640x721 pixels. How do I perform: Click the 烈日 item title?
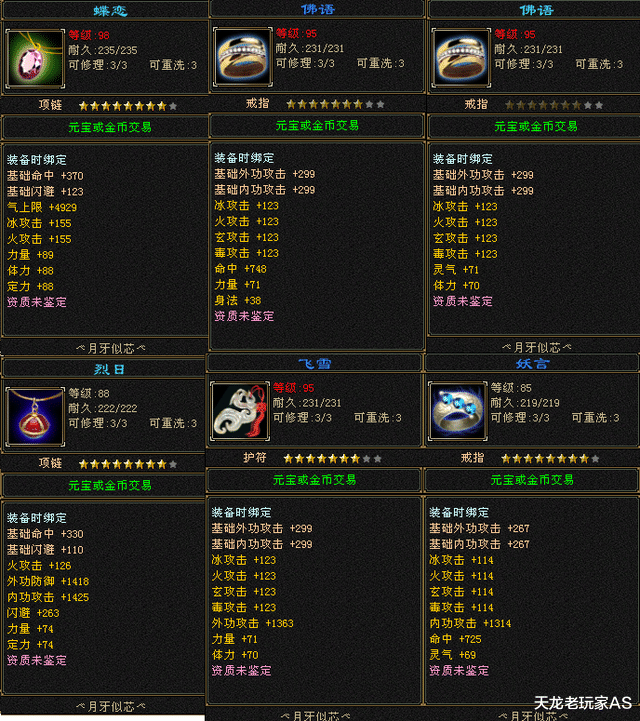tap(109, 369)
